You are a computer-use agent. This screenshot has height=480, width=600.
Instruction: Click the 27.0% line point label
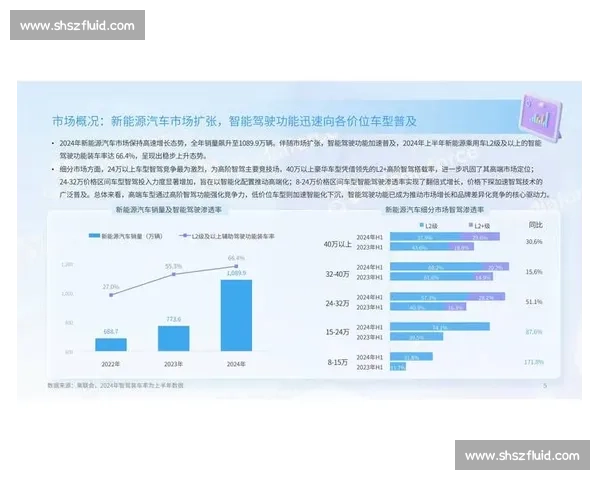click(111, 287)
